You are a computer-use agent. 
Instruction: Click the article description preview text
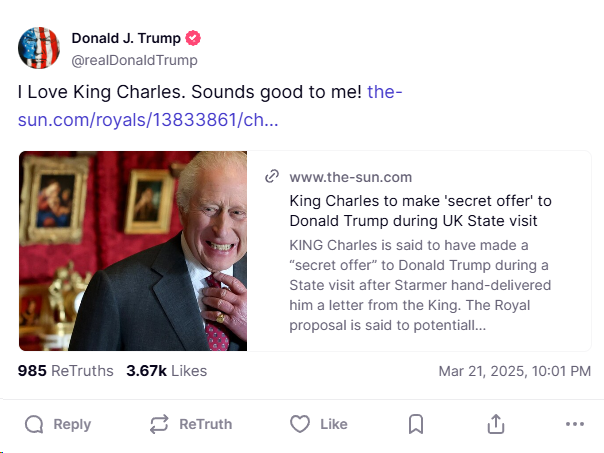(420, 285)
